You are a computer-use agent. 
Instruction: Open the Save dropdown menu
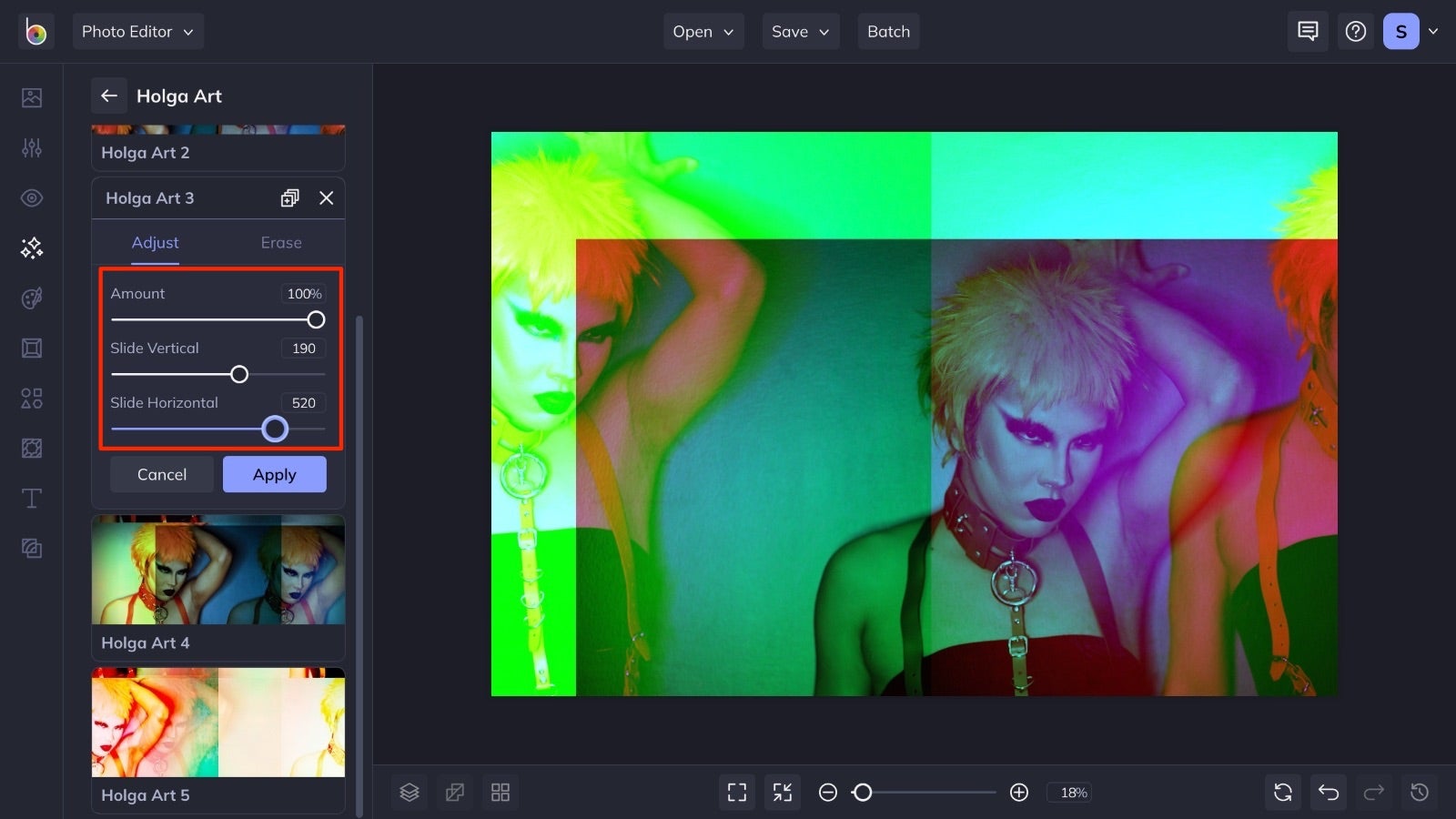coord(800,31)
